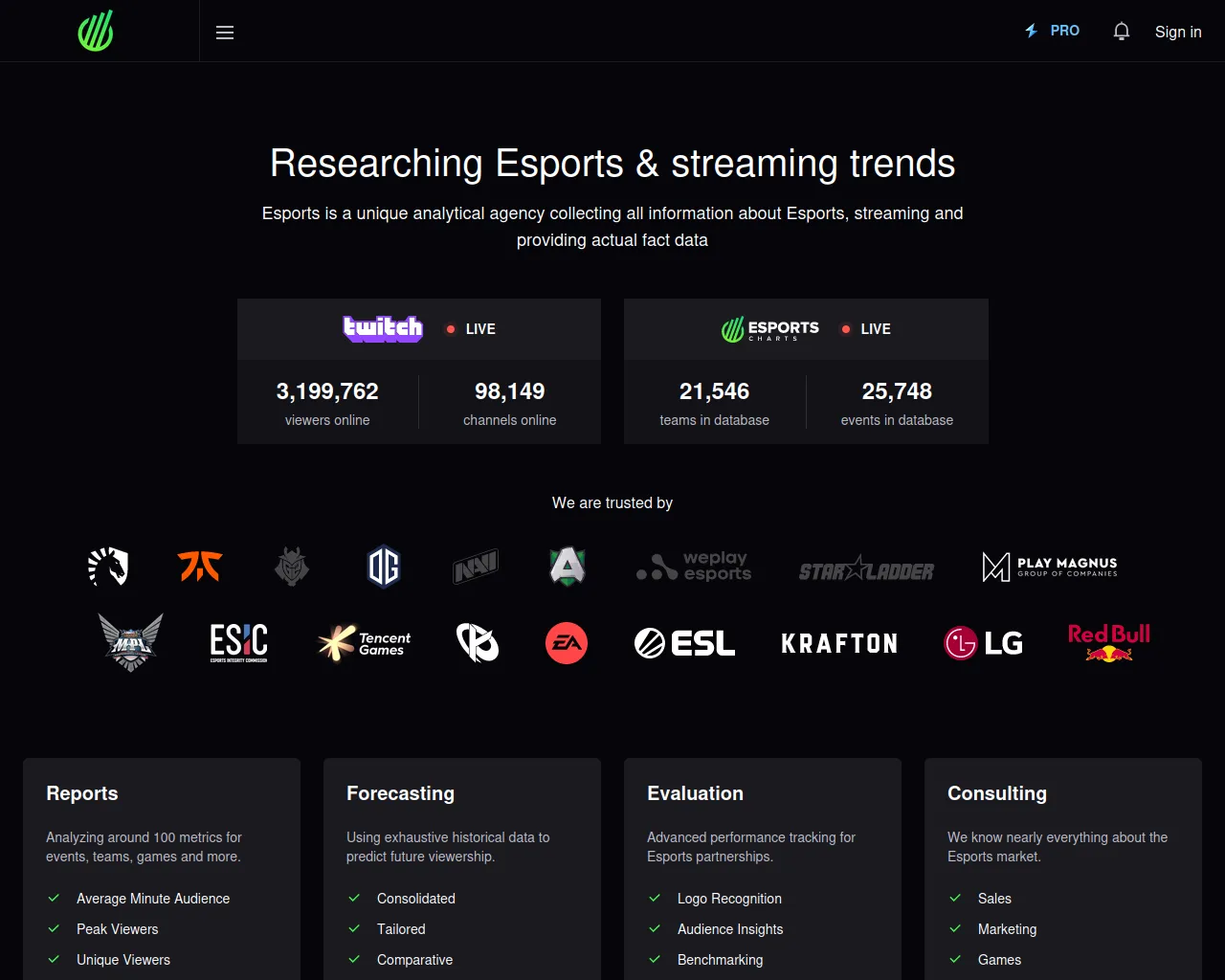The width and height of the screenshot is (1225, 980).
Task: Click the OG logo
Action: [384, 567]
